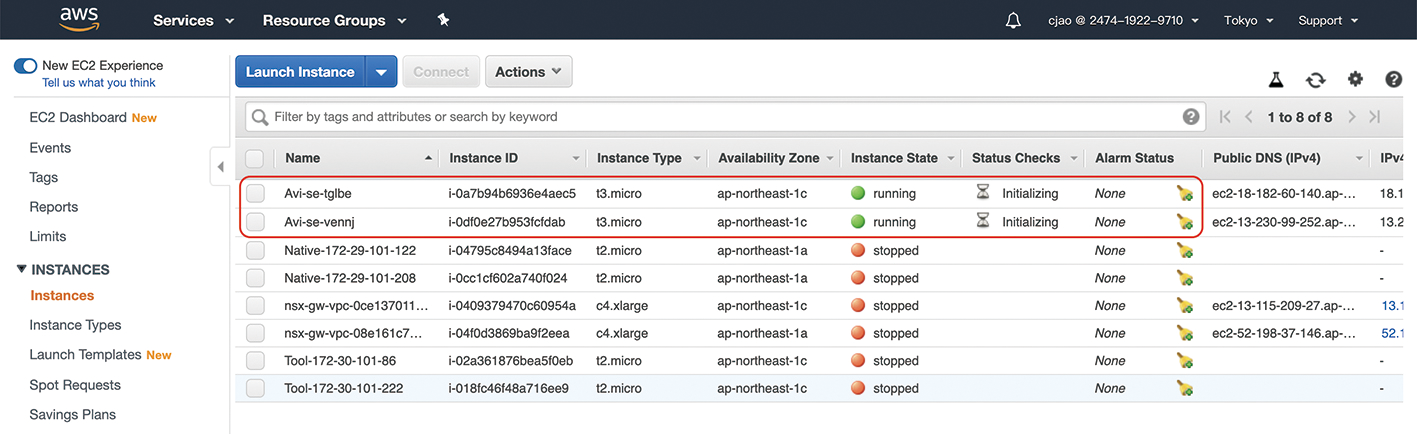Open EC2 Dashboard in the sidebar
Viewport: 1417px width, 434px height.
coord(78,117)
